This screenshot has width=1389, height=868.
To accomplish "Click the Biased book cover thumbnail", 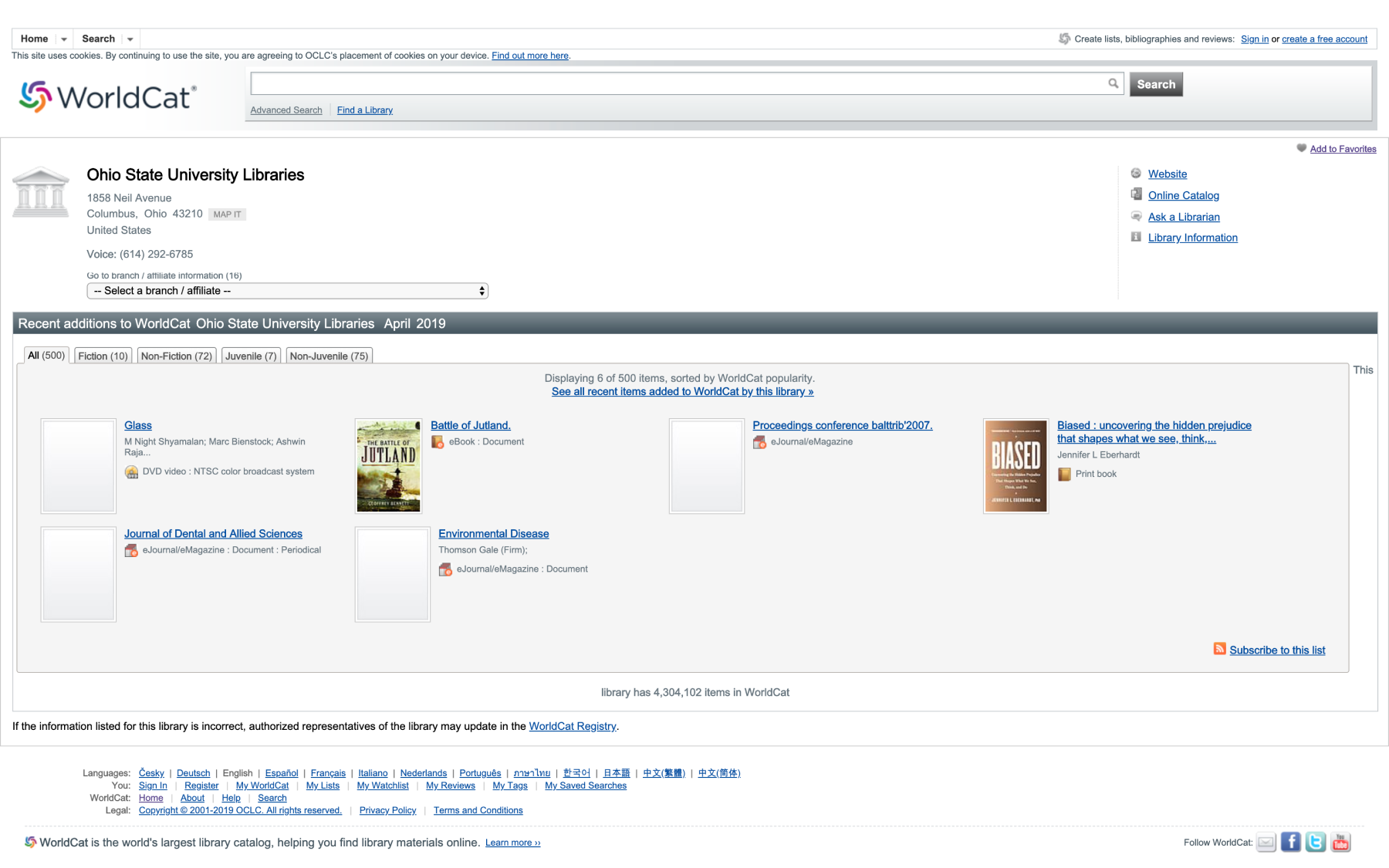I will [x=1016, y=466].
